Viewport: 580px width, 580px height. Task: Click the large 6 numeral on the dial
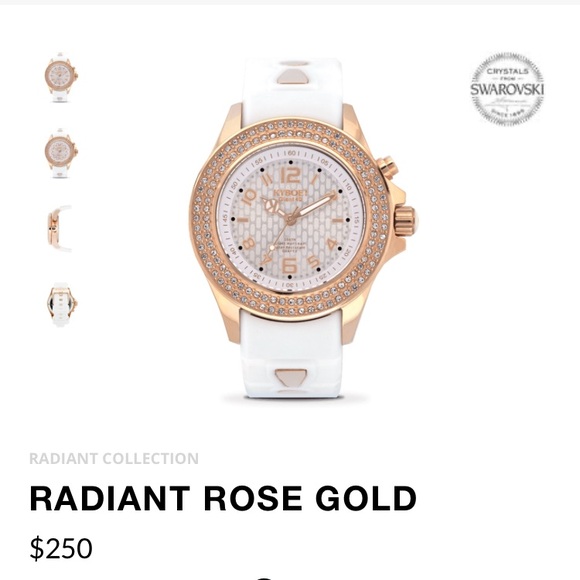click(290, 265)
